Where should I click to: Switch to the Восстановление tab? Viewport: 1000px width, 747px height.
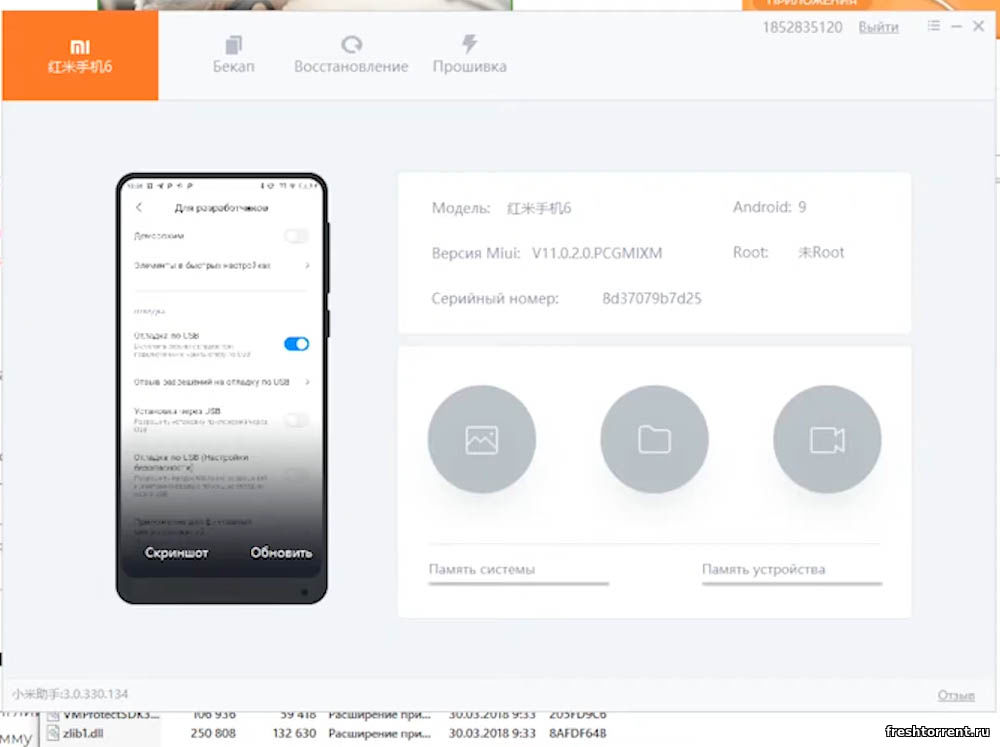351,55
